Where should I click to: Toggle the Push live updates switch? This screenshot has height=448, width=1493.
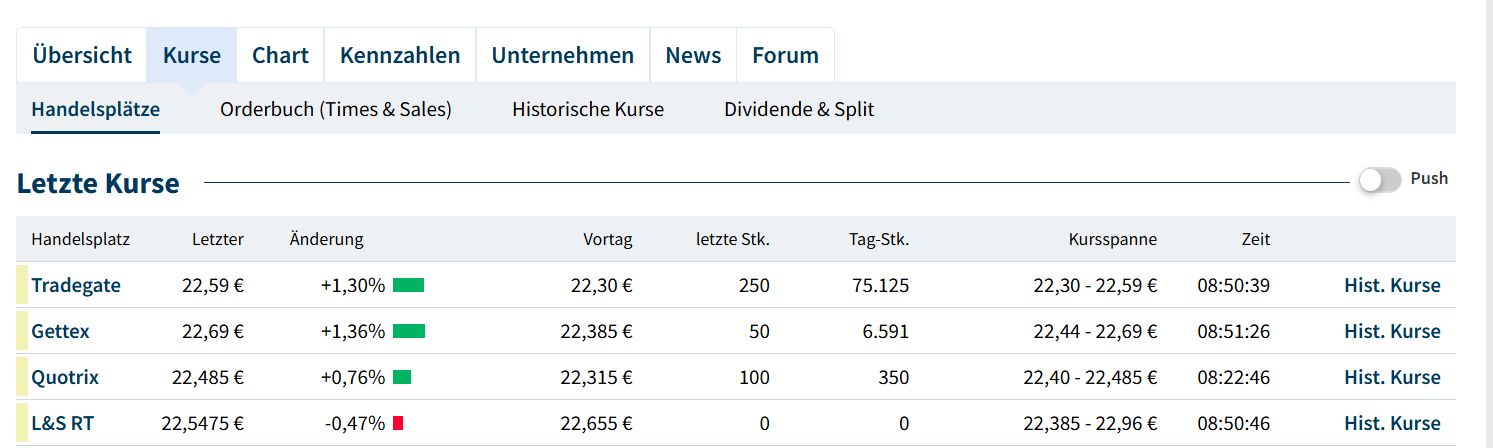pyautogui.click(x=1380, y=180)
